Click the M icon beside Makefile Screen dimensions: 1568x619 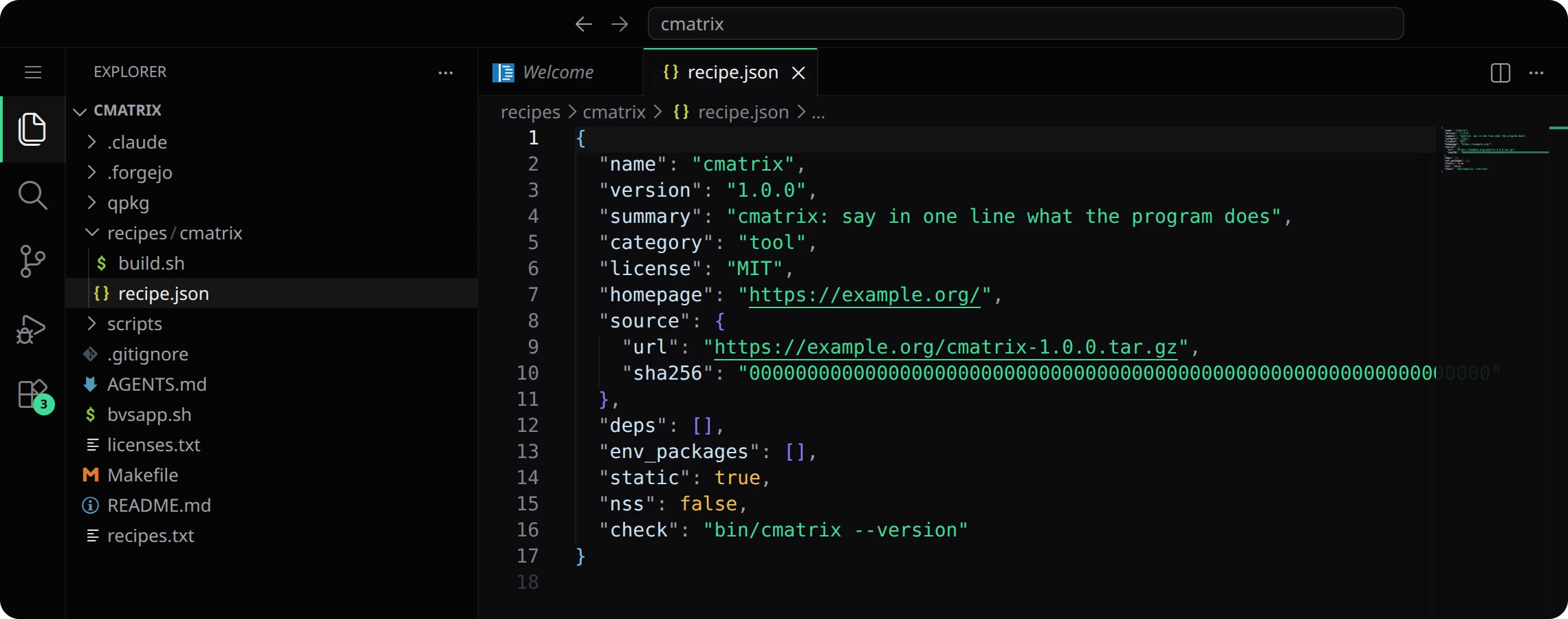point(91,475)
